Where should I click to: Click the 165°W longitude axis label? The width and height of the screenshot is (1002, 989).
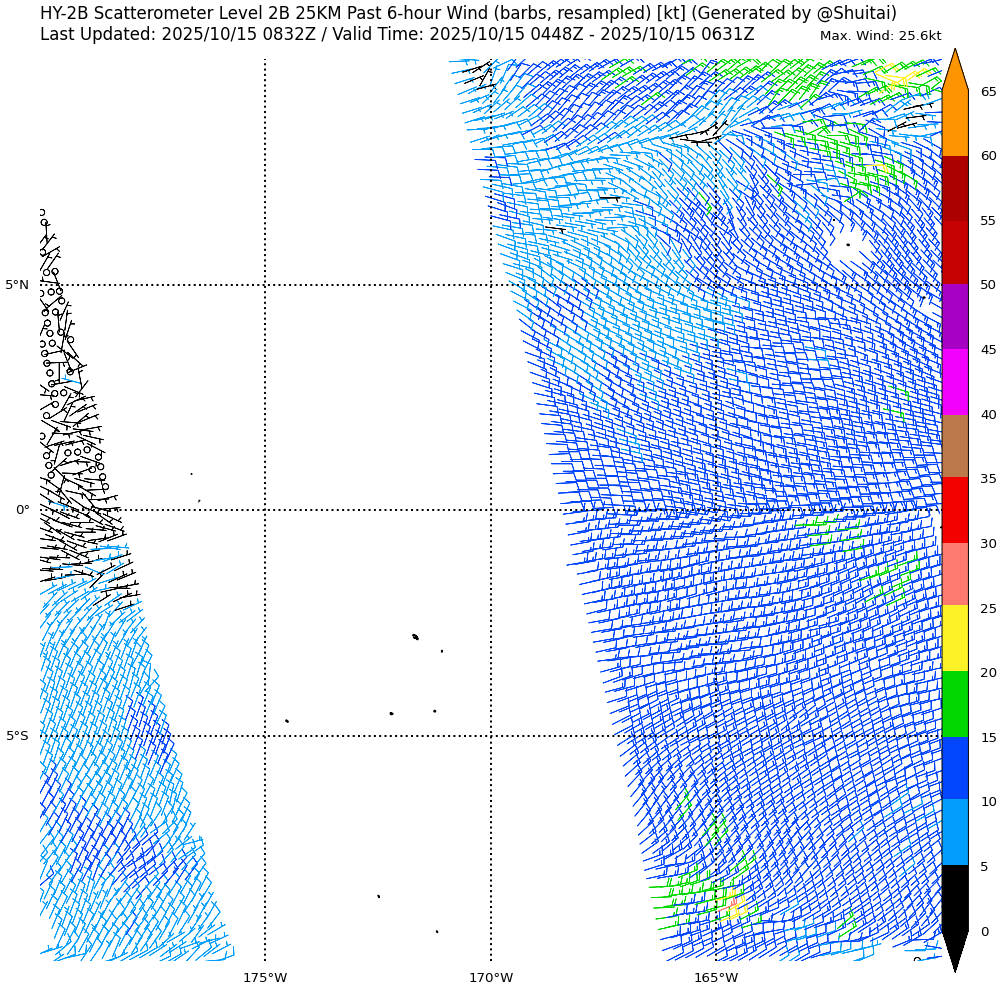click(x=716, y=977)
